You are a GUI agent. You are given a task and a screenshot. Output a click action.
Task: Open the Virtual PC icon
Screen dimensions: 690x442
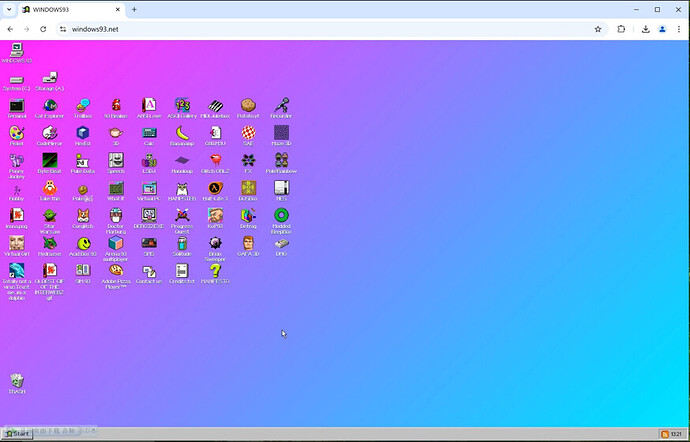[x=149, y=189]
